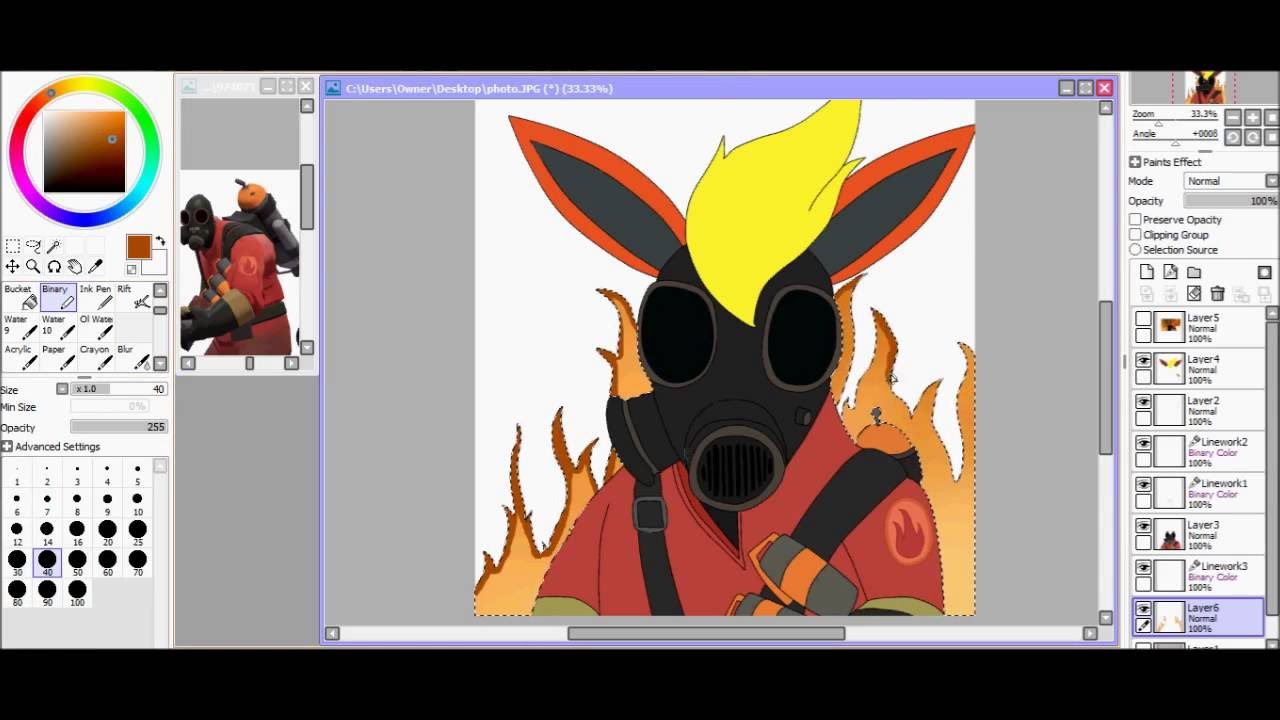Viewport: 1280px width, 720px height.
Task: Pick a hue on the color wheel
Action: click(x=84, y=151)
